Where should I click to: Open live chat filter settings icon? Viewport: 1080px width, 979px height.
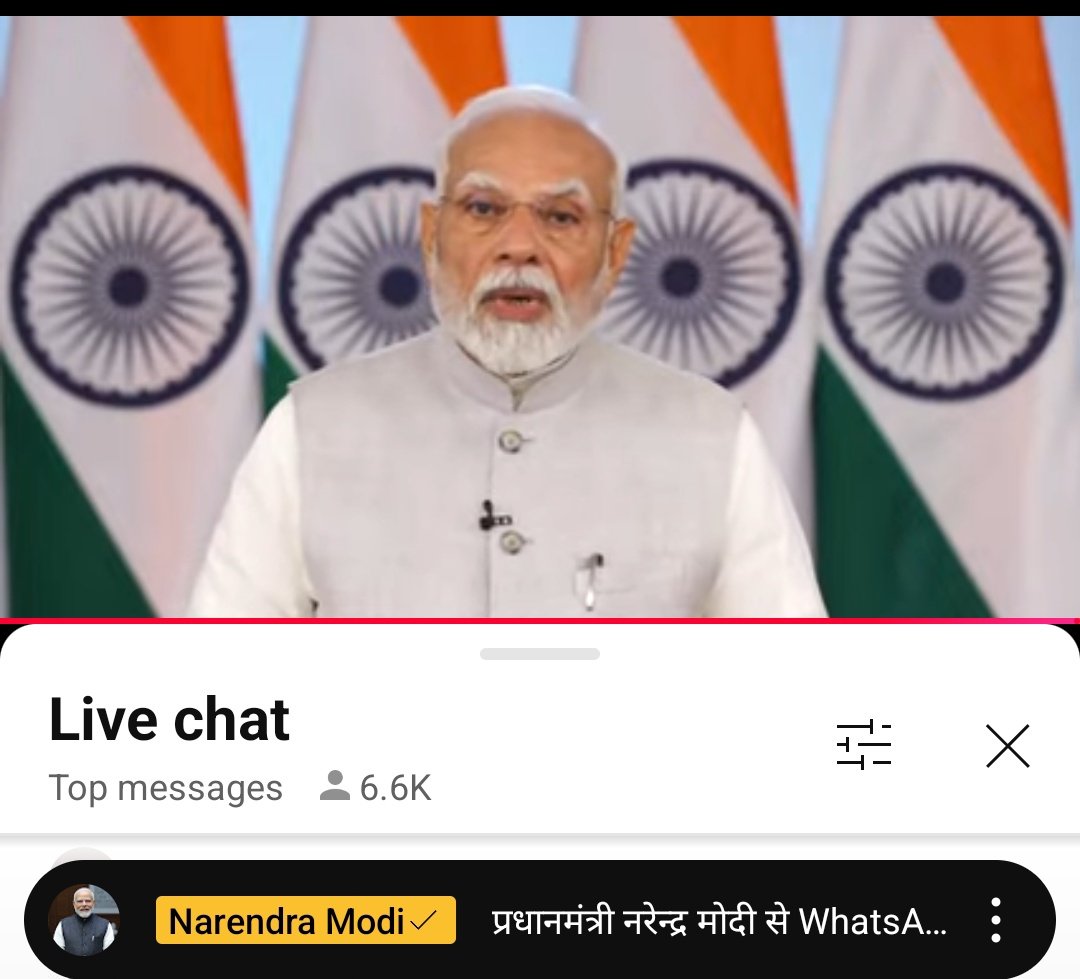(x=864, y=745)
